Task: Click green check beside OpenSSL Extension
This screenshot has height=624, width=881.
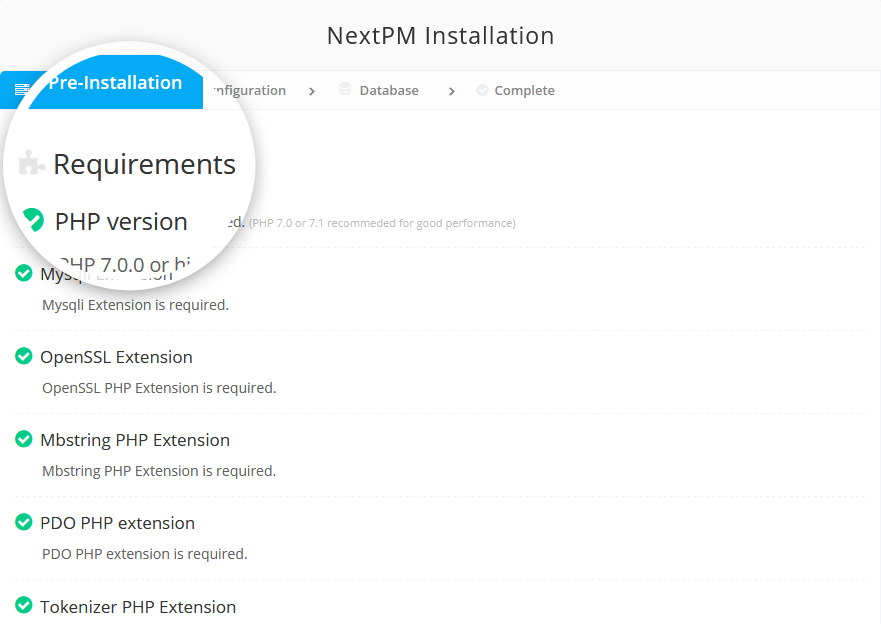Action: 24,356
